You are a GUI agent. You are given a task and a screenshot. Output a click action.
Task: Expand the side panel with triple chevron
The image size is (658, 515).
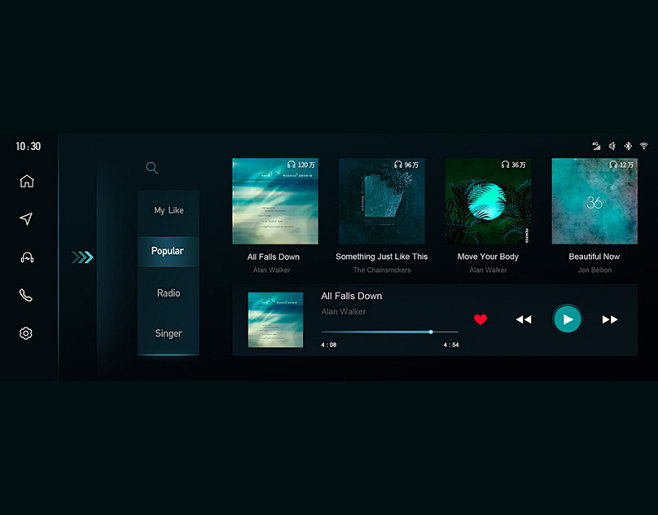click(x=82, y=257)
